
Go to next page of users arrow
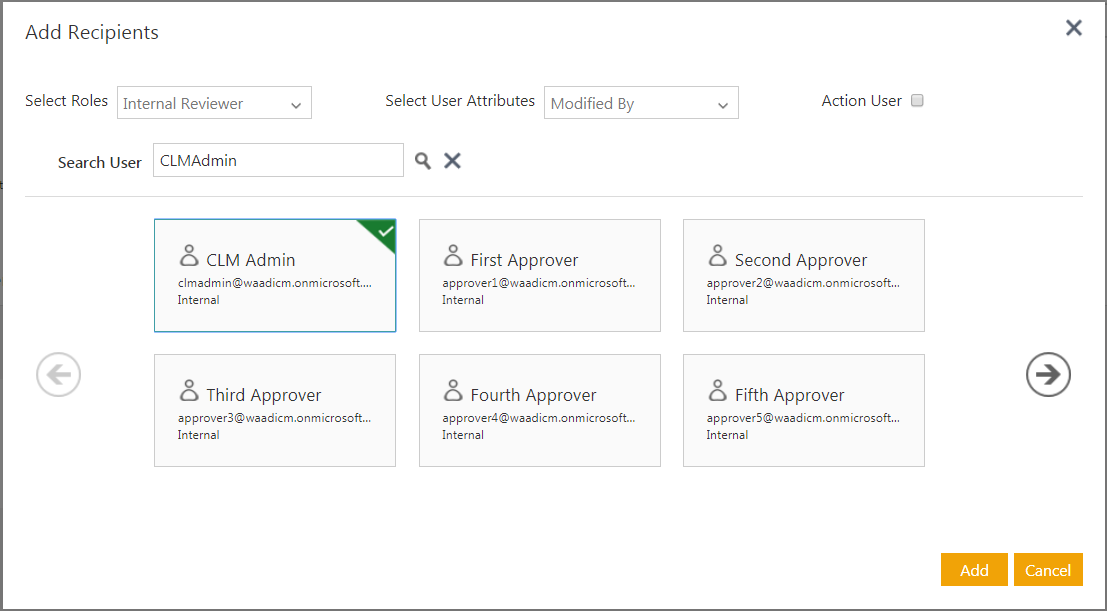1048,375
